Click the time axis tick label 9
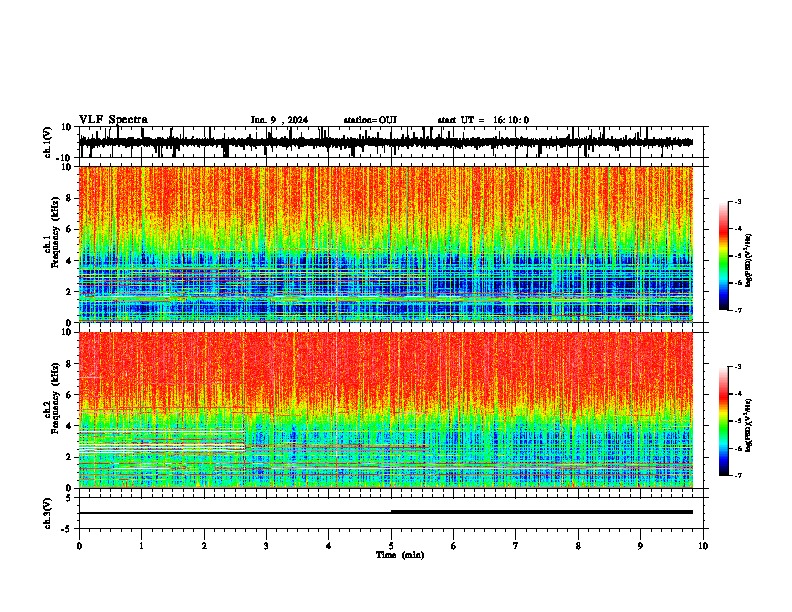792x612 pixels. coord(640,546)
